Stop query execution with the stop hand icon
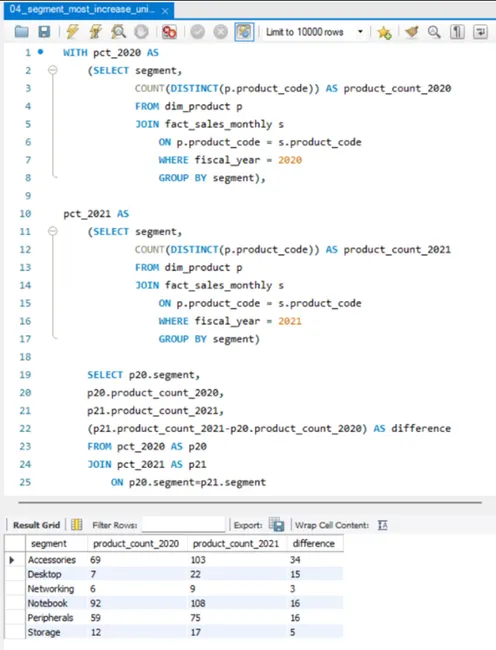This screenshot has width=496, height=650. click(141, 32)
